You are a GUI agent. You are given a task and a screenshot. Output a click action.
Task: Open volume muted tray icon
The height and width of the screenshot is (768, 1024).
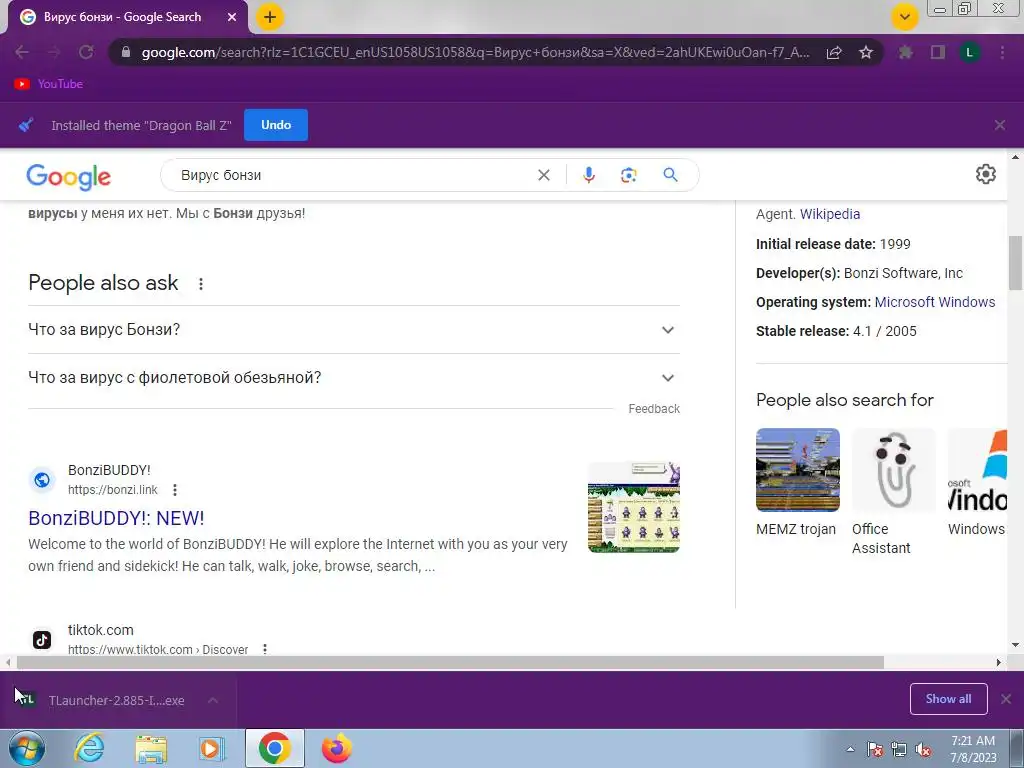click(923, 750)
